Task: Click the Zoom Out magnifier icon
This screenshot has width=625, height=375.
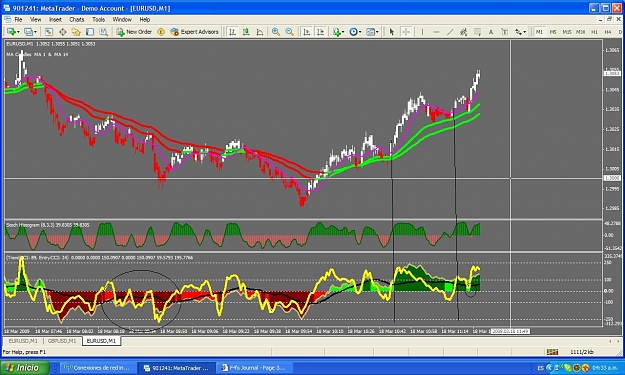Action: click(x=289, y=32)
